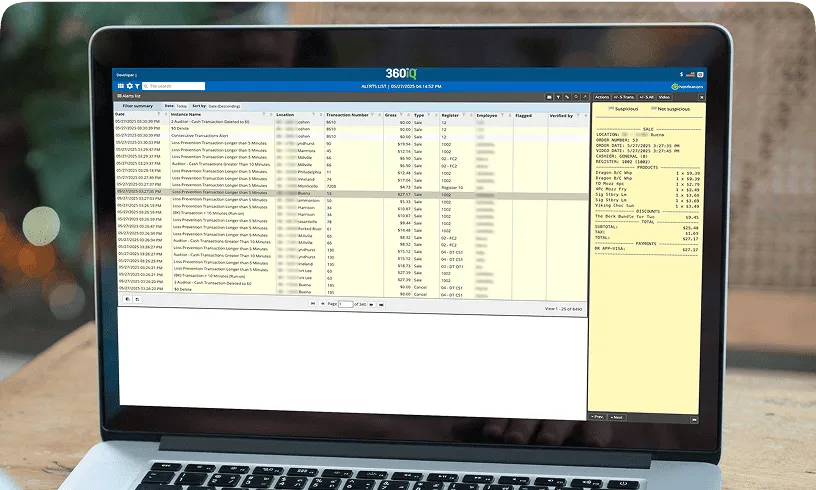Viewport: 816px width, 490px height.
Task: Open filter on the Employee column
Action: pos(502,115)
